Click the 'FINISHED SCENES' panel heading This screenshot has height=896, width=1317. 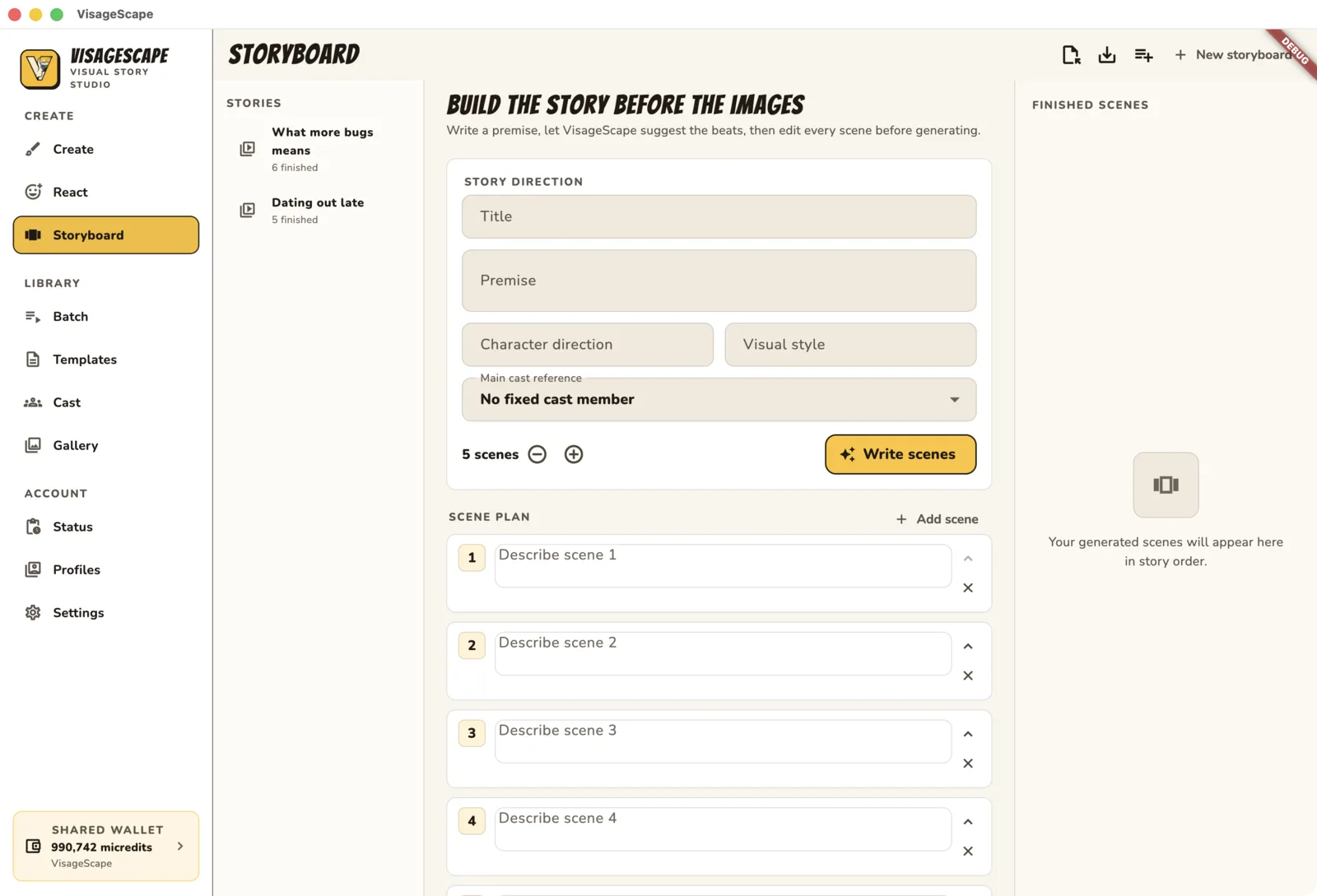(1091, 105)
